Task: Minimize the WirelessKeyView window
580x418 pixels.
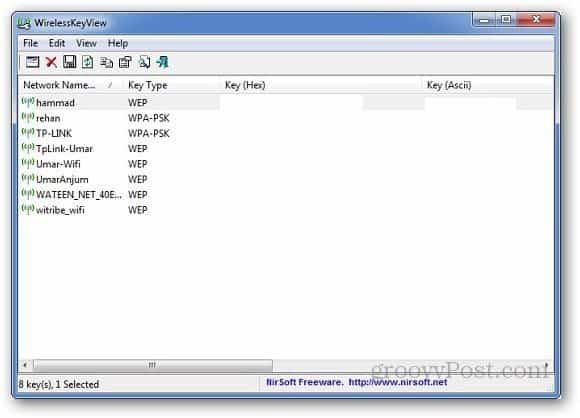Action: tap(484, 20)
